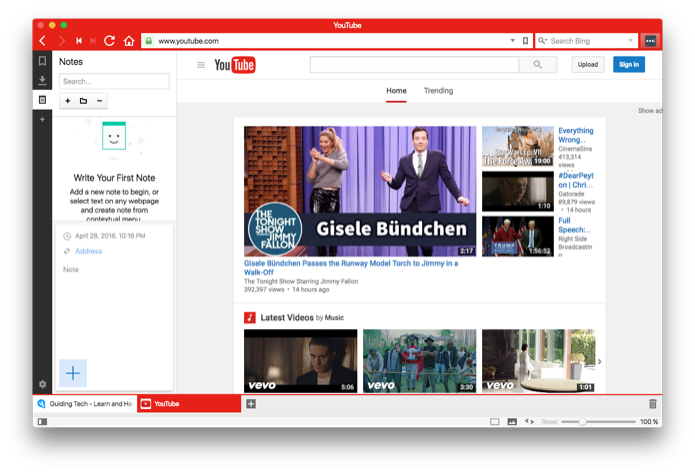
Task: Reload the current page
Action: click(x=109, y=41)
